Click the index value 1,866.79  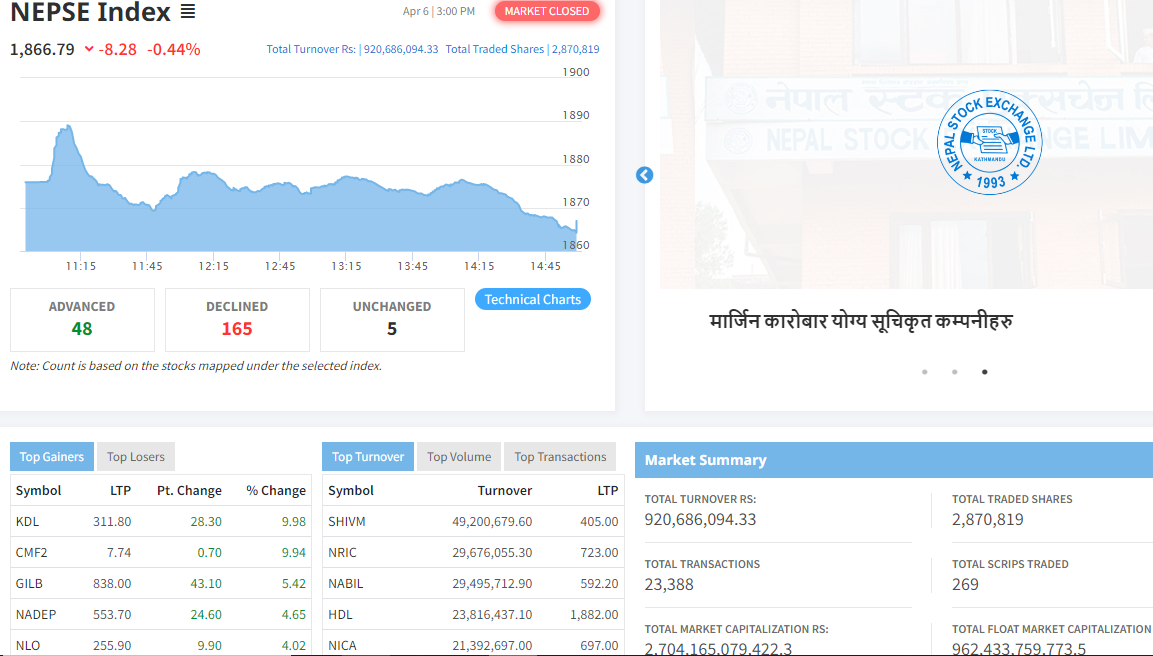coord(43,49)
